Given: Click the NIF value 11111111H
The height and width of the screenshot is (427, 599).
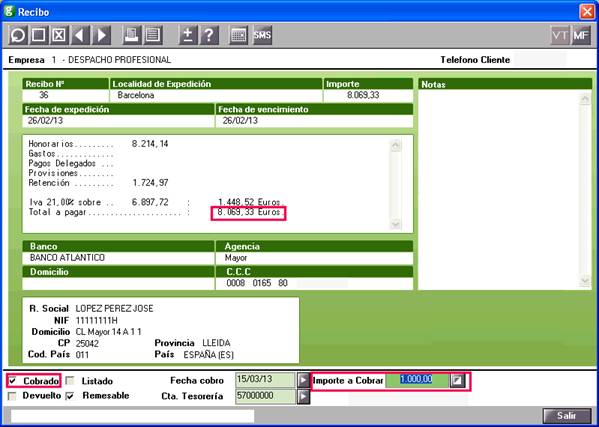Looking at the screenshot, I should 97,320.
